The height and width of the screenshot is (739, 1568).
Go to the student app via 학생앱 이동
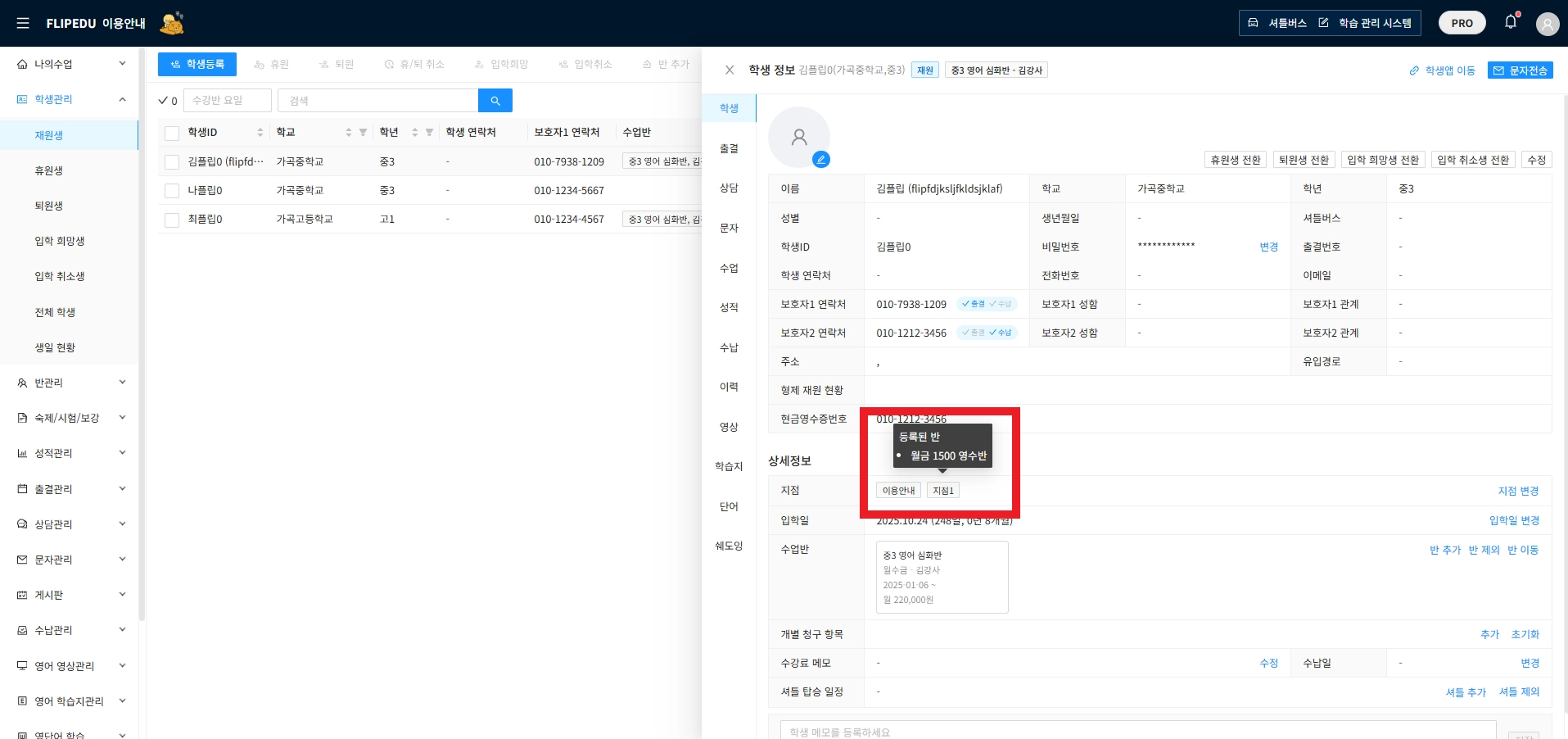1442,70
